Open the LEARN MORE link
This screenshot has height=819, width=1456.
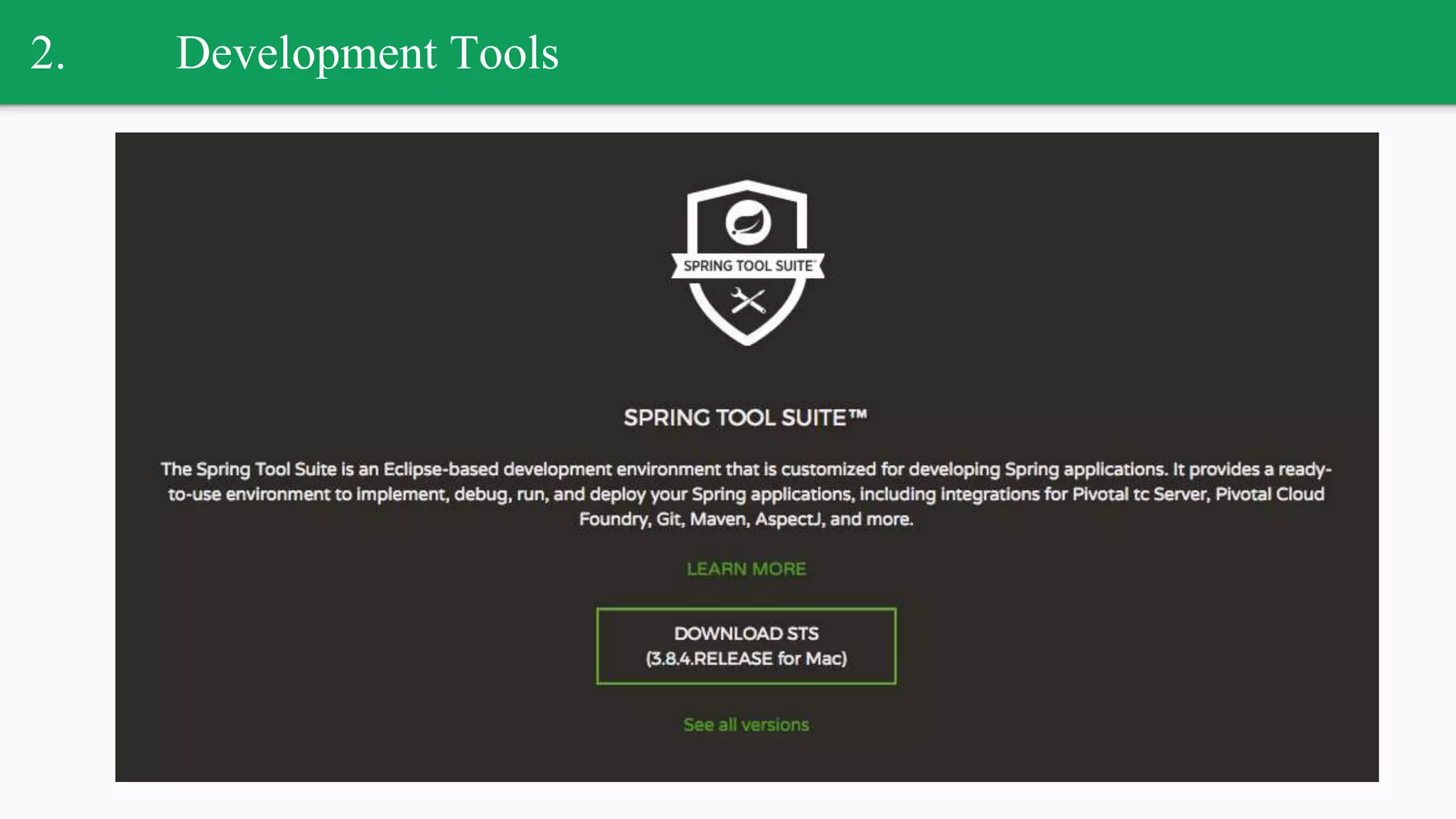pyautogui.click(x=746, y=569)
